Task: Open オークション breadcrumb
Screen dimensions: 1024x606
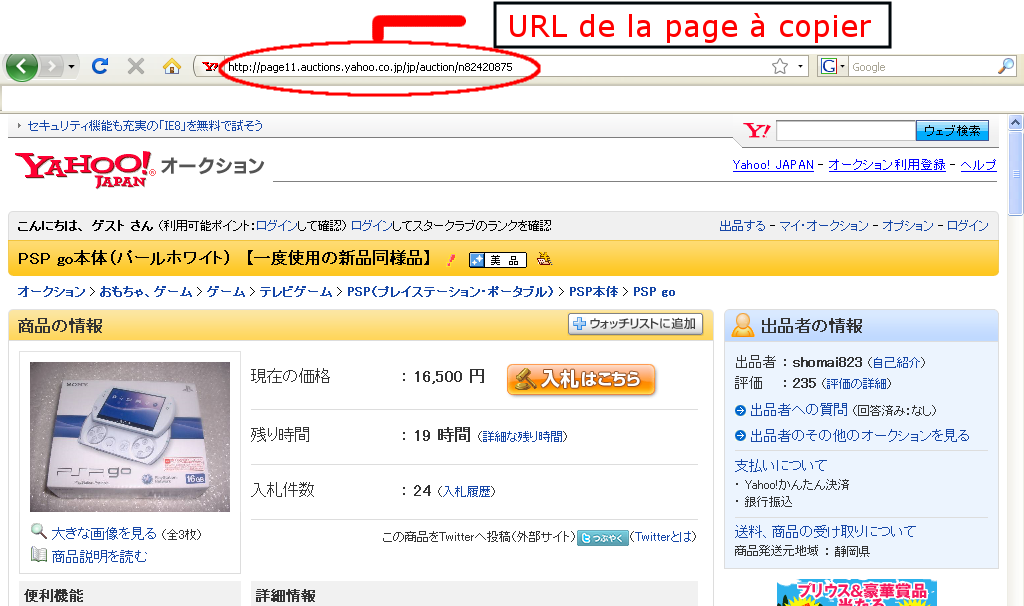Action: tap(52, 291)
